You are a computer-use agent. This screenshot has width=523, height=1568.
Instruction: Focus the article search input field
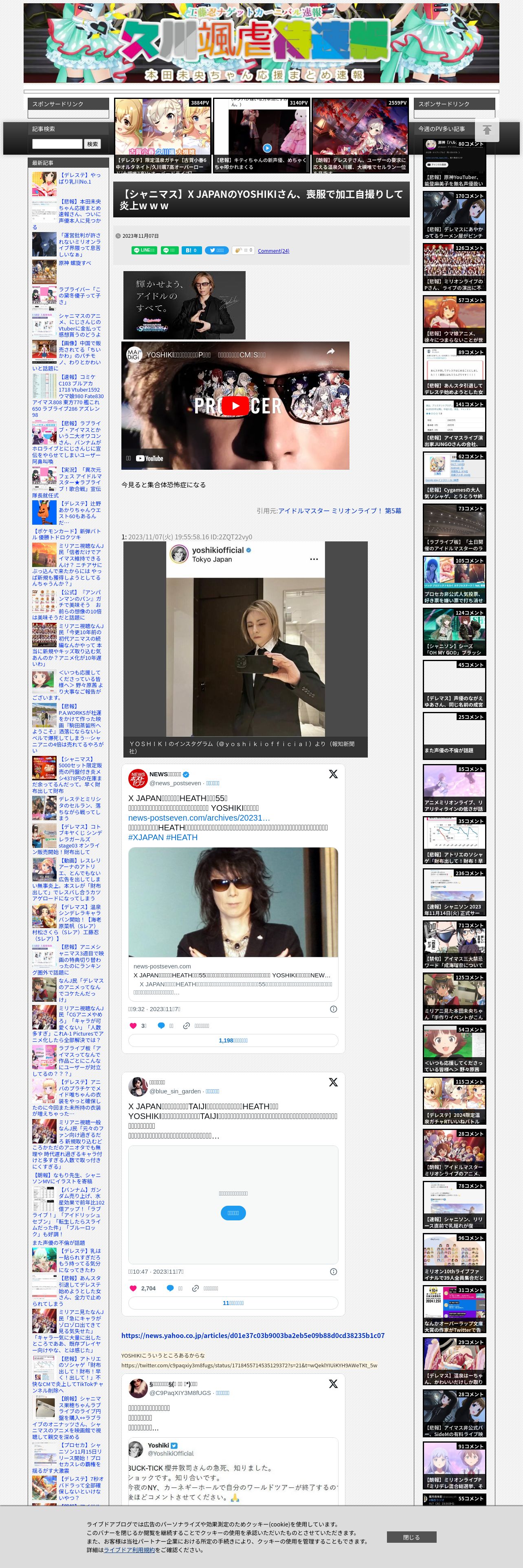click(57, 144)
